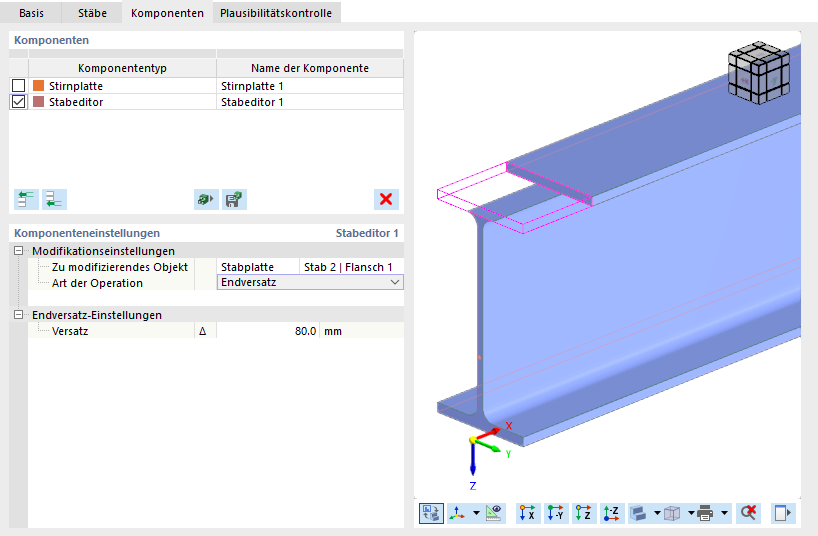818x536 pixels.
Task: Open the print options dropdown arrow
Action: (724, 513)
